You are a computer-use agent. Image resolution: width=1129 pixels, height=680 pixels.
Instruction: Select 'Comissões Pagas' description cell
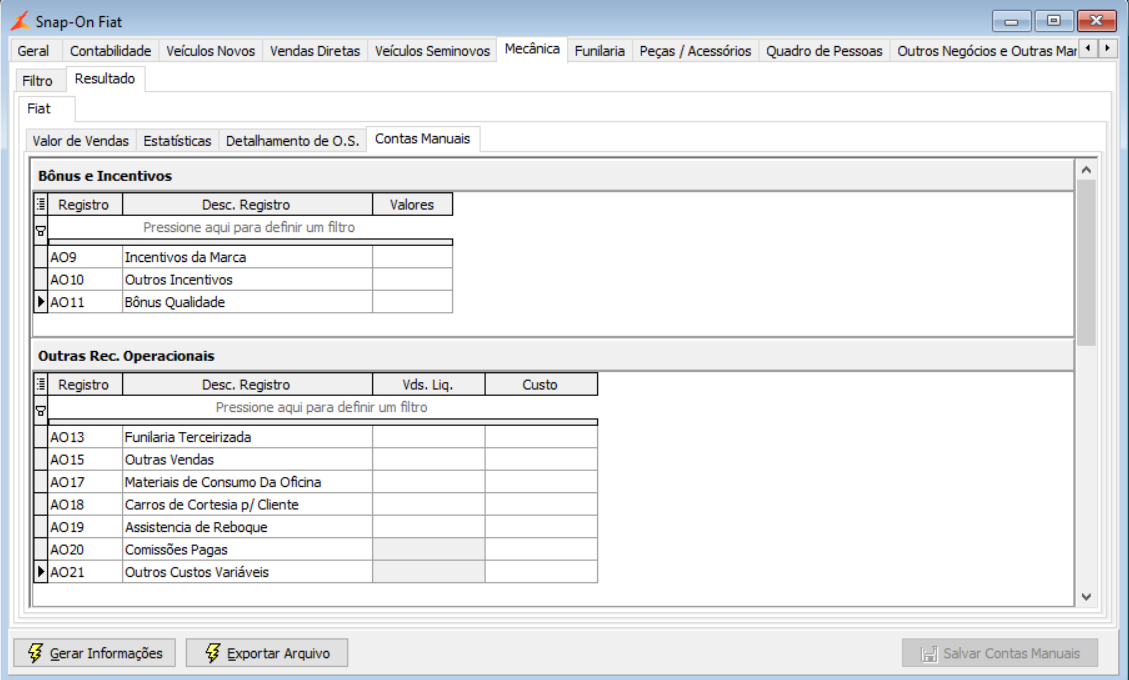[247, 550]
